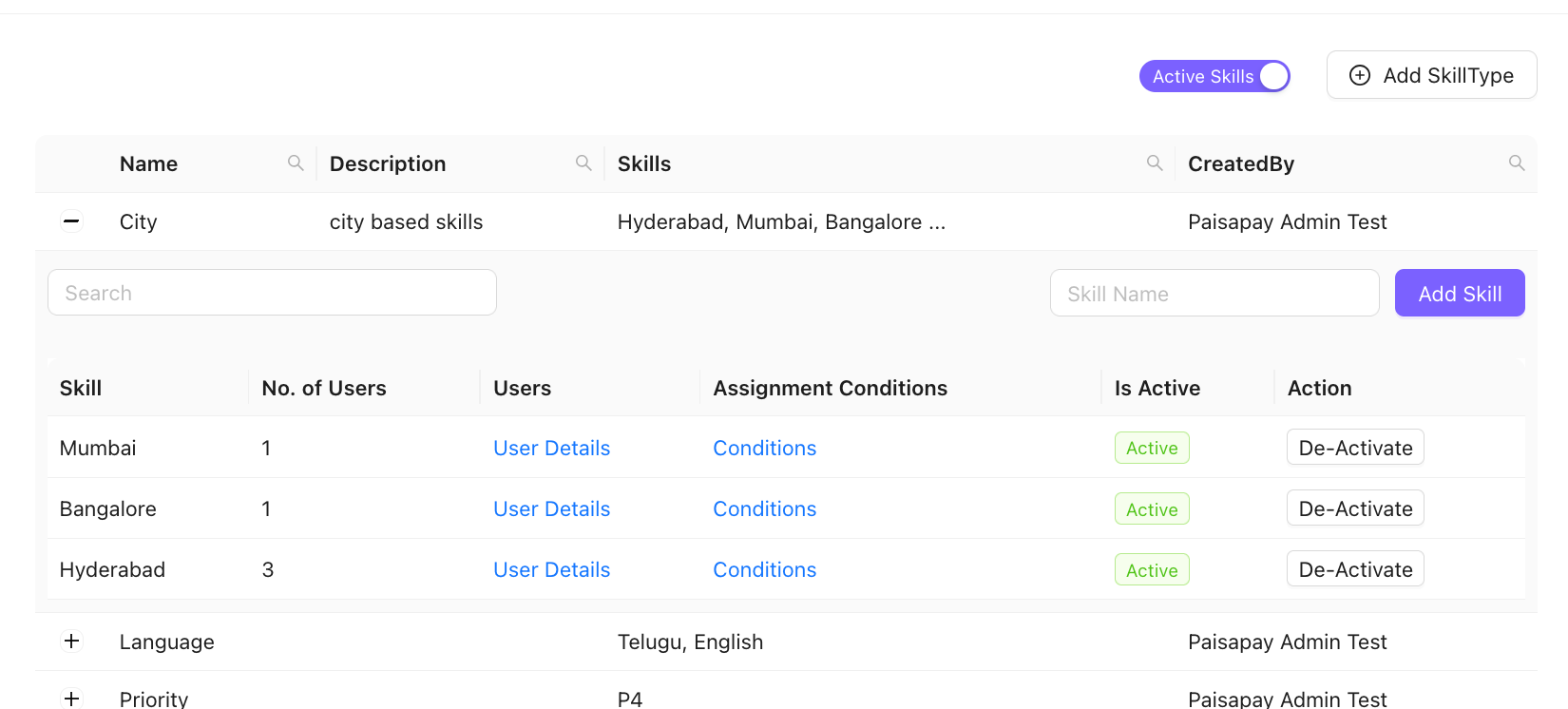Collapse the City skill type row
This screenshot has width=1568, height=709.
71,221
